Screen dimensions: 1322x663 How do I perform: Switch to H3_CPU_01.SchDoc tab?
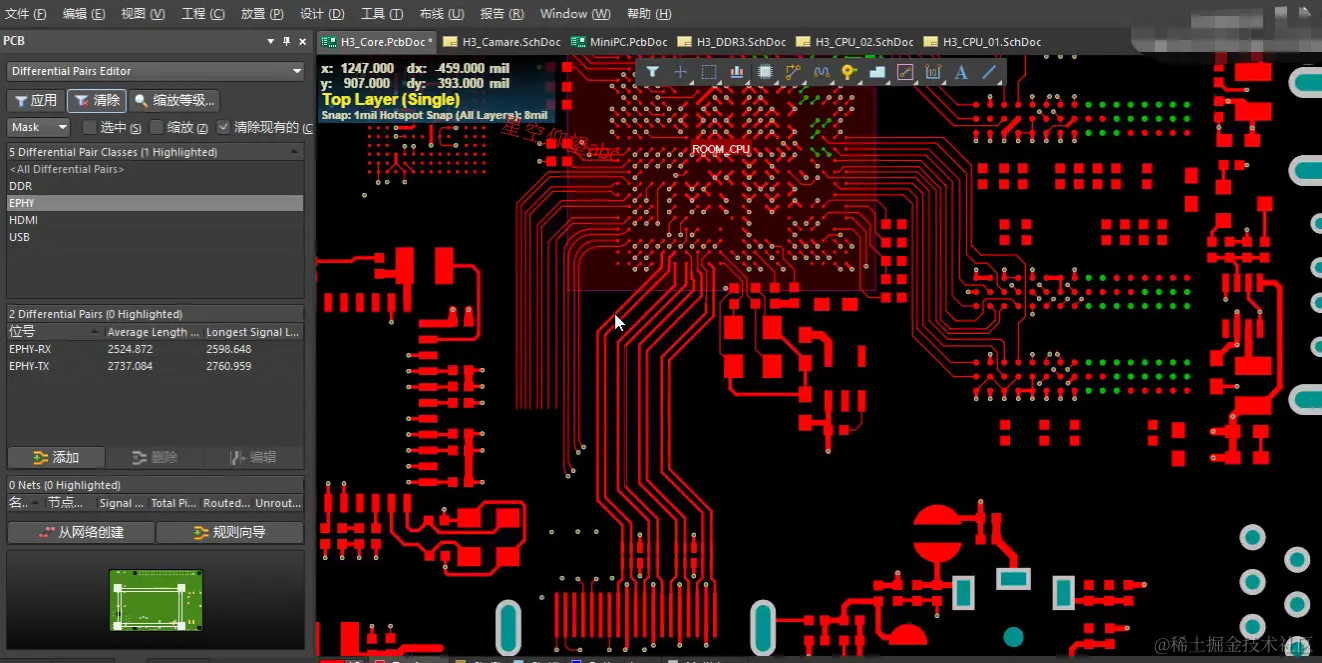click(x=983, y=42)
